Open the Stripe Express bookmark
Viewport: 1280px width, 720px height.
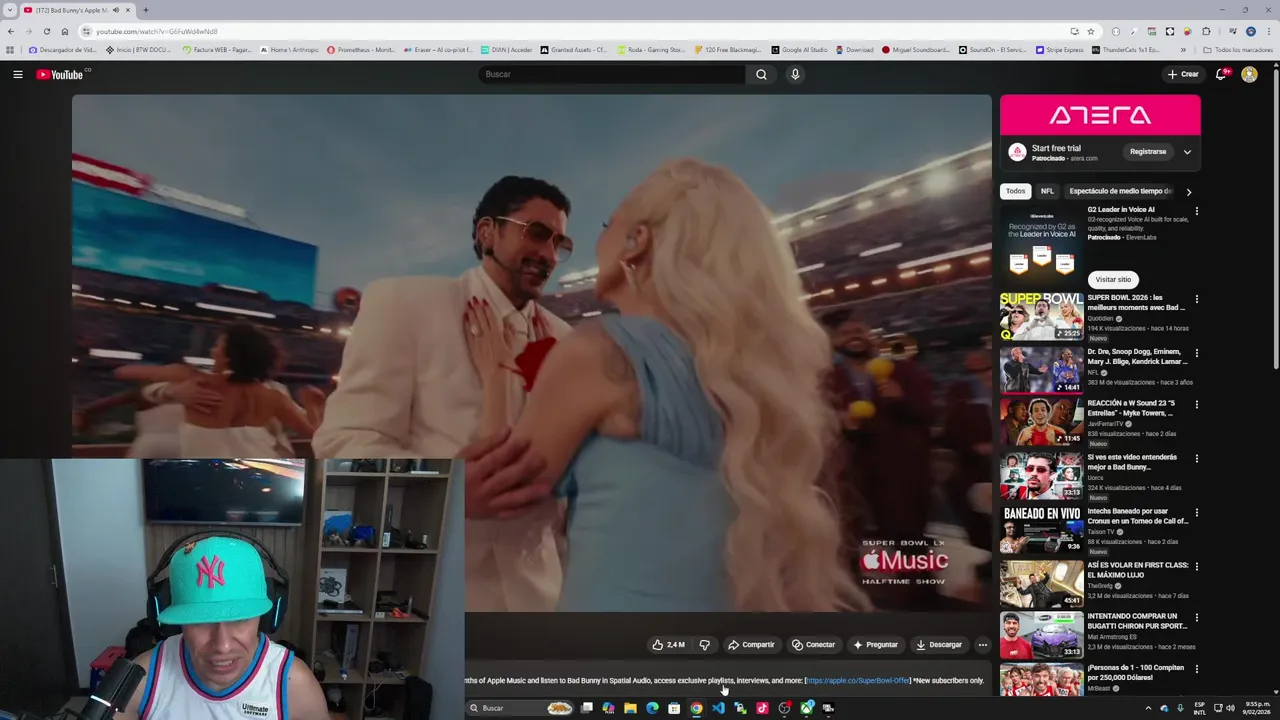pyautogui.click(x=1060, y=50)
